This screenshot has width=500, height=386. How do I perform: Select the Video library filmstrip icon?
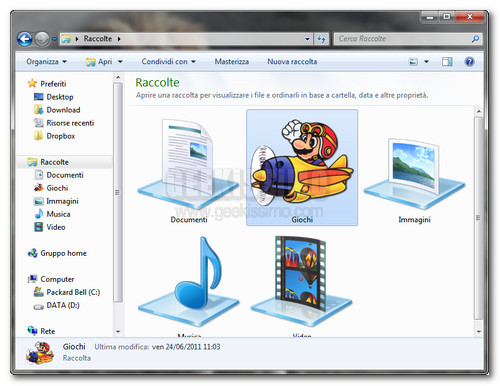pos(302,281)
